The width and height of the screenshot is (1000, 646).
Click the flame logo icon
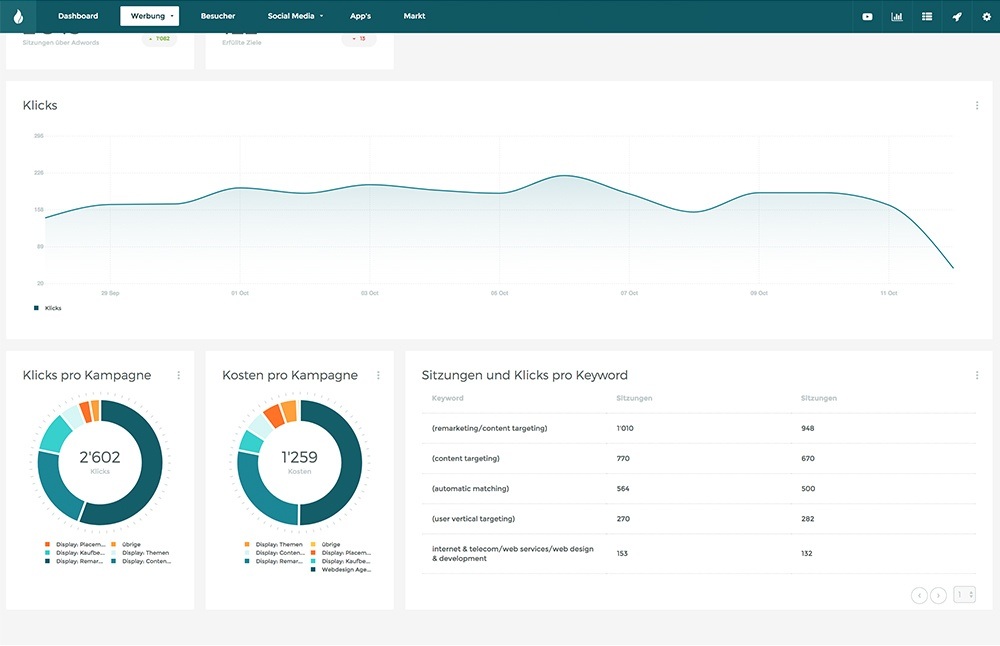coord(18,16)
